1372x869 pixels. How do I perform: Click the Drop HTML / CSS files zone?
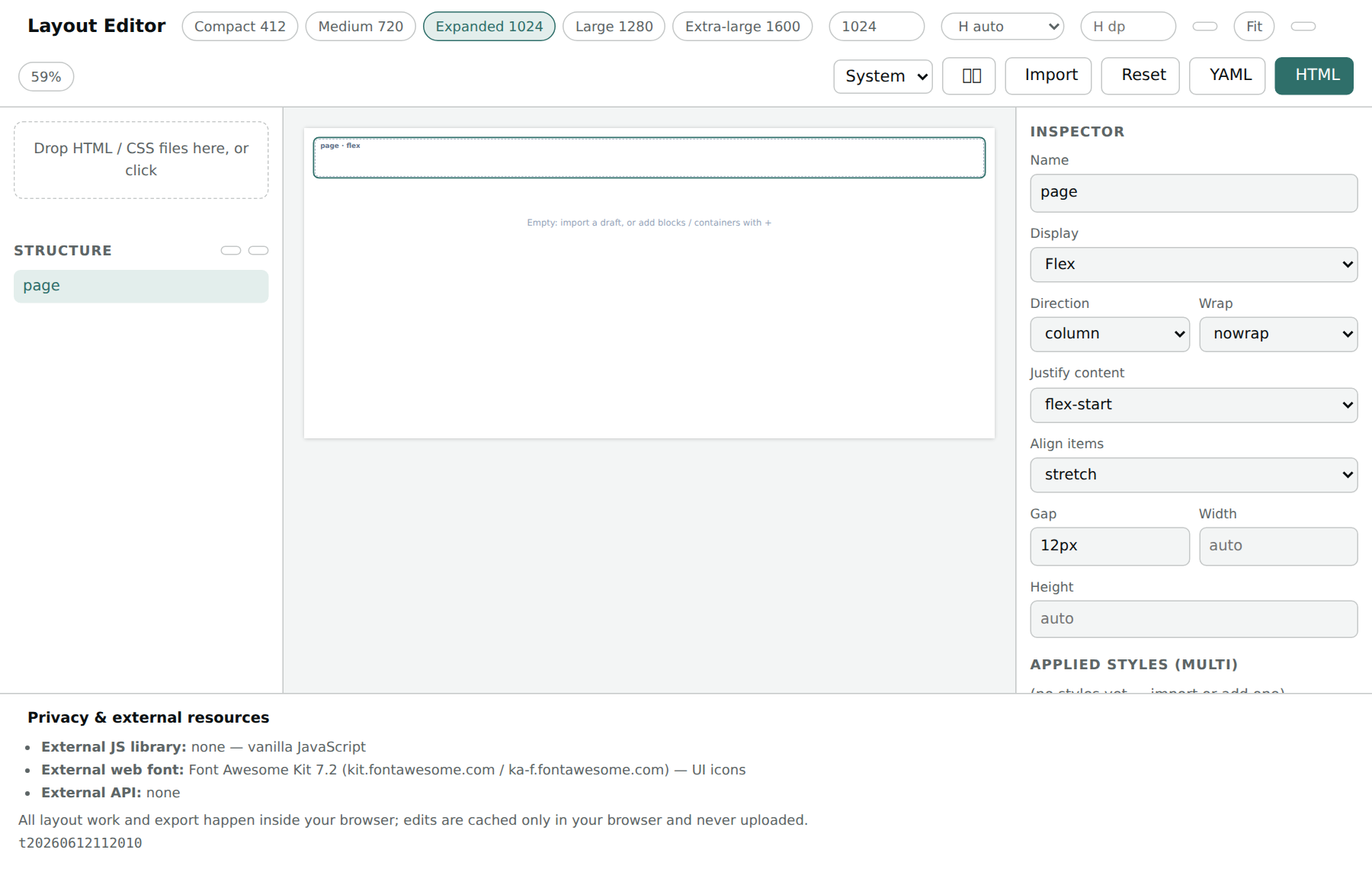(x=141, y=160)
